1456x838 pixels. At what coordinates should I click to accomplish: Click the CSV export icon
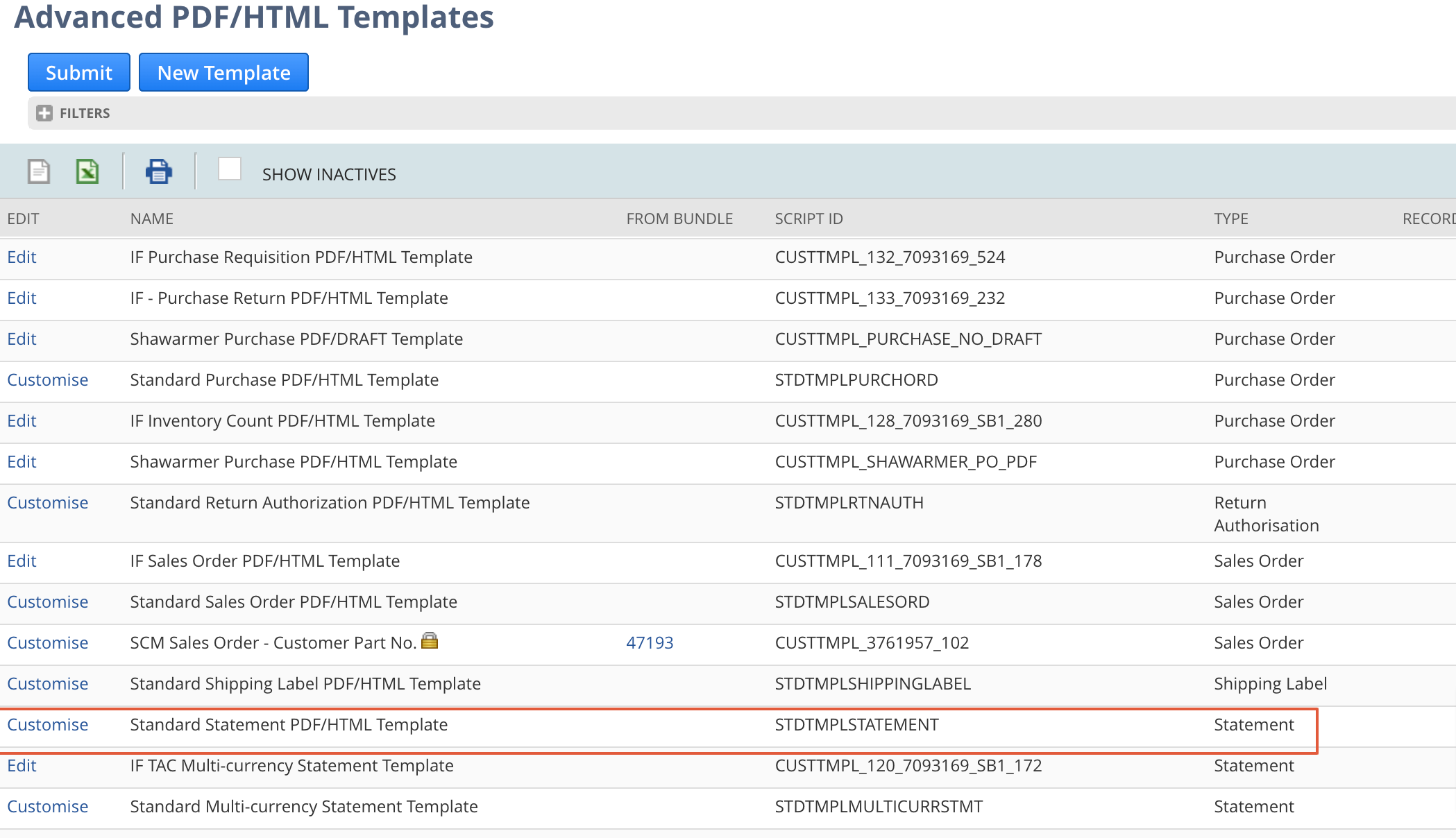click(x=39, y=171)
